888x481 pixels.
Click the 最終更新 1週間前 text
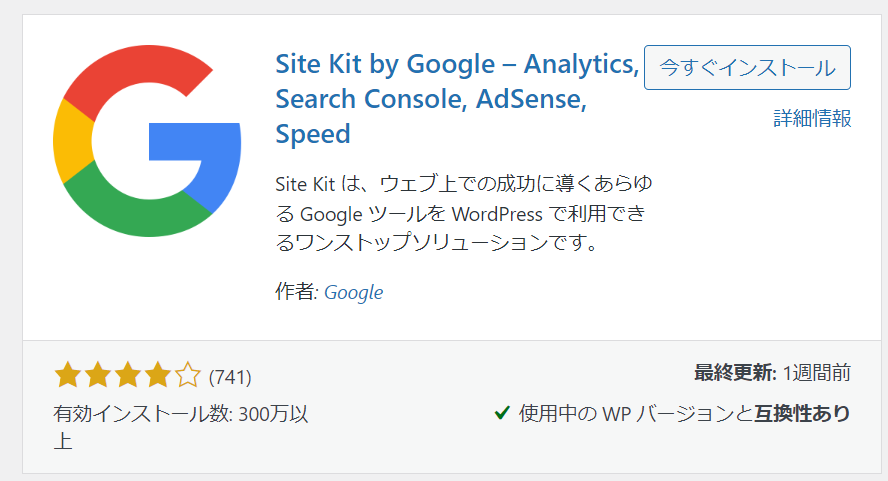[x=772, y=373]
